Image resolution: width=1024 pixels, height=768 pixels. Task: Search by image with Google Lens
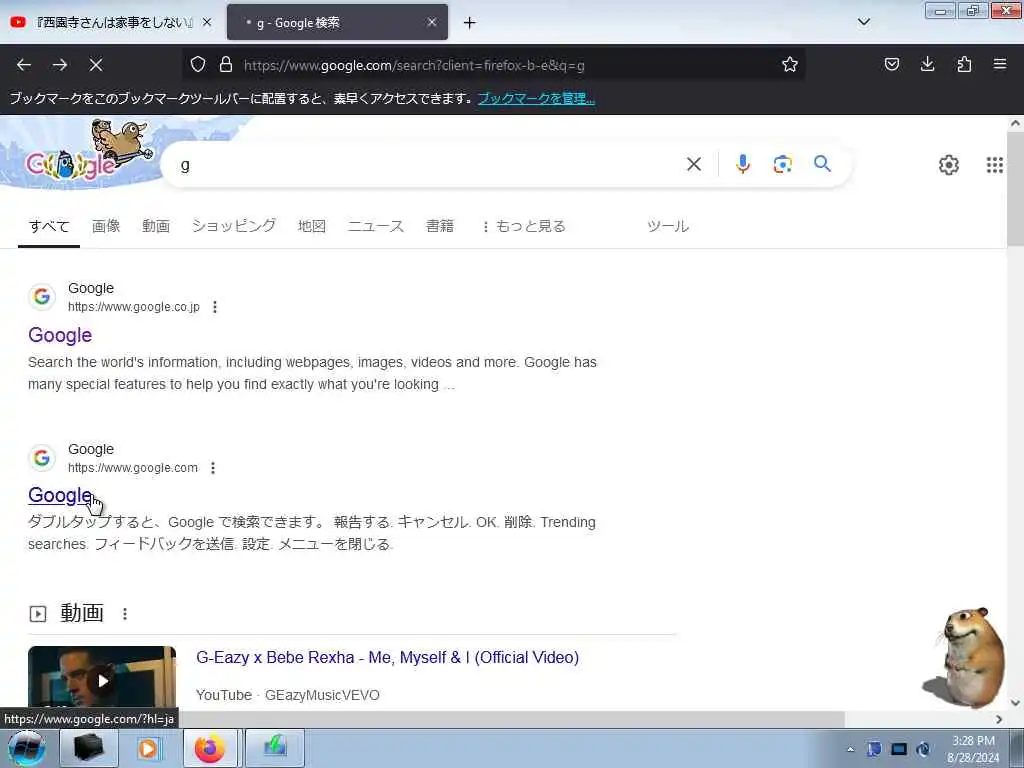[x=782, y=164]
